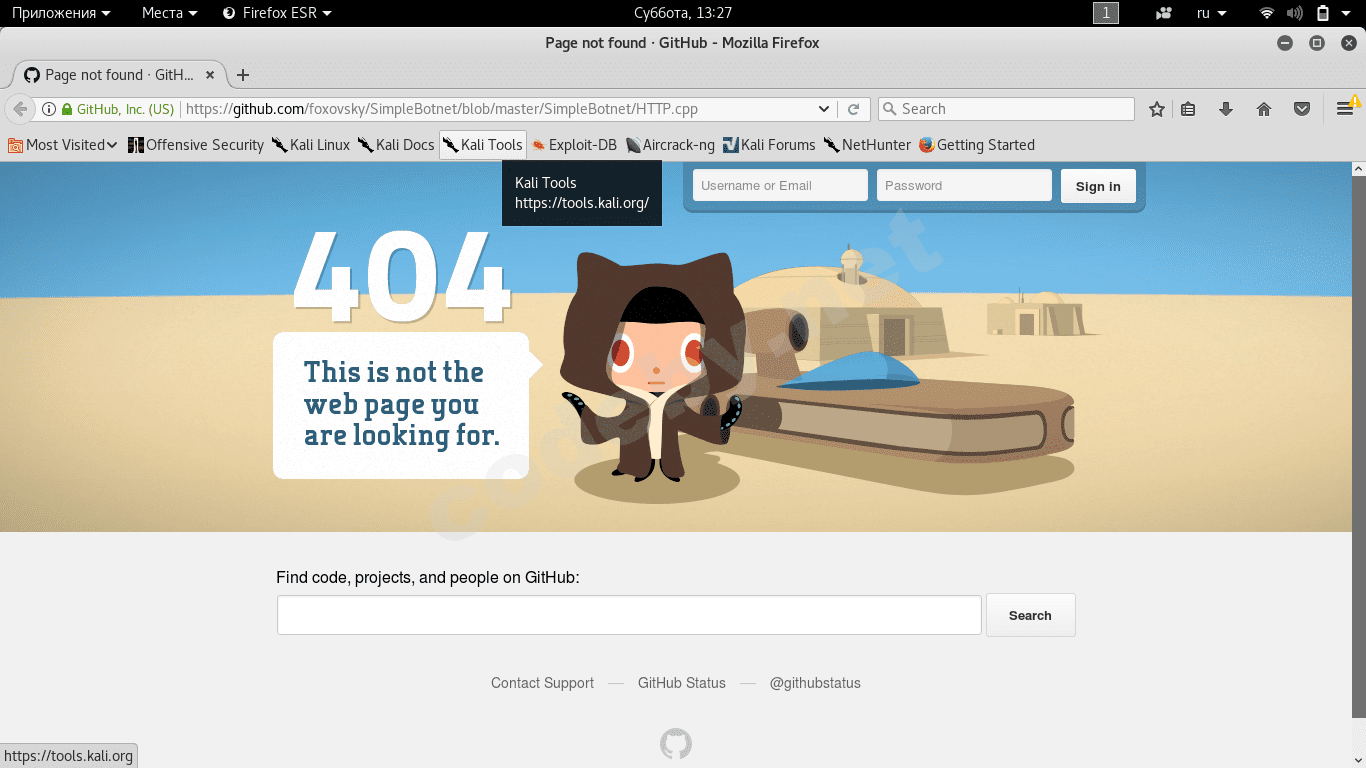
Task: Open the URL bar history dropdown arrow
Action: (824, 109)
